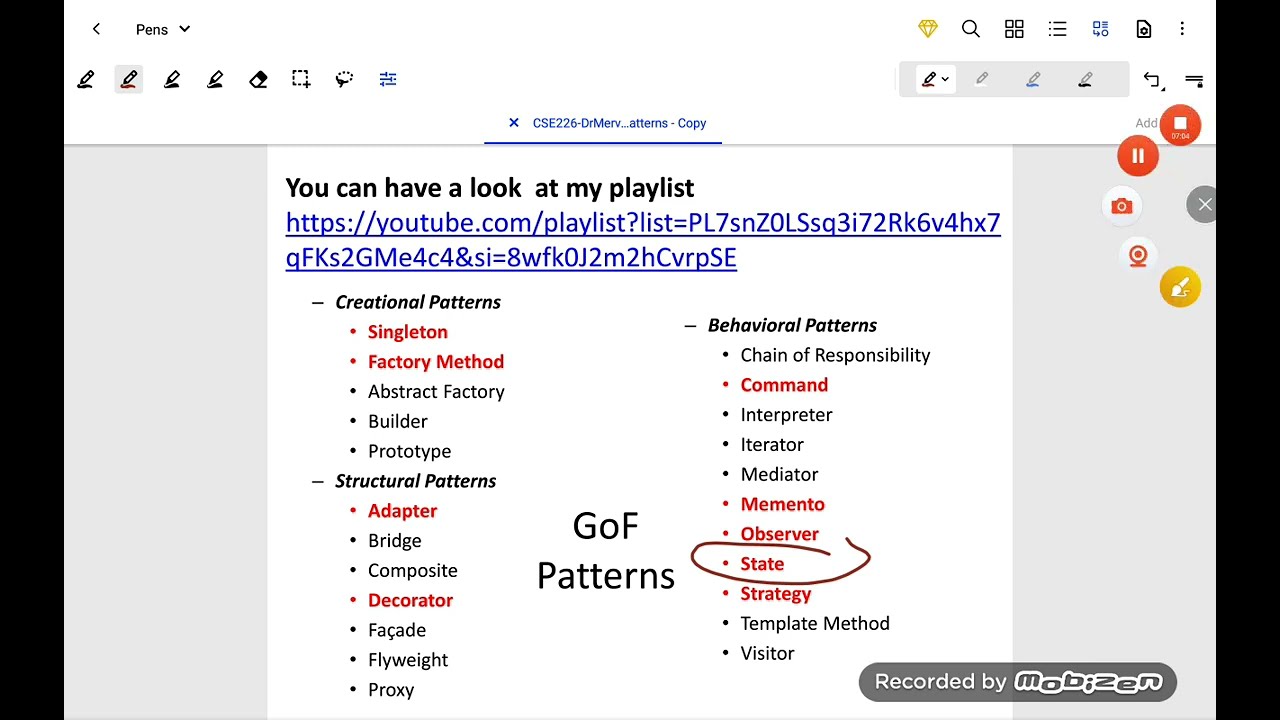Click the 'Interpreter' list item
The width and height of the screenshot is (1280, 720).
(786, 415)
